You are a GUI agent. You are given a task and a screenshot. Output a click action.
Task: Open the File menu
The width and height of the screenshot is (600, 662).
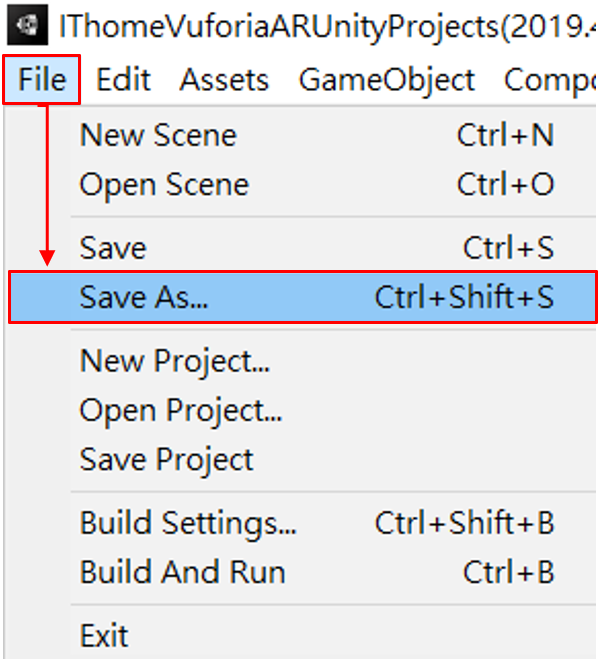coord(41,80)
